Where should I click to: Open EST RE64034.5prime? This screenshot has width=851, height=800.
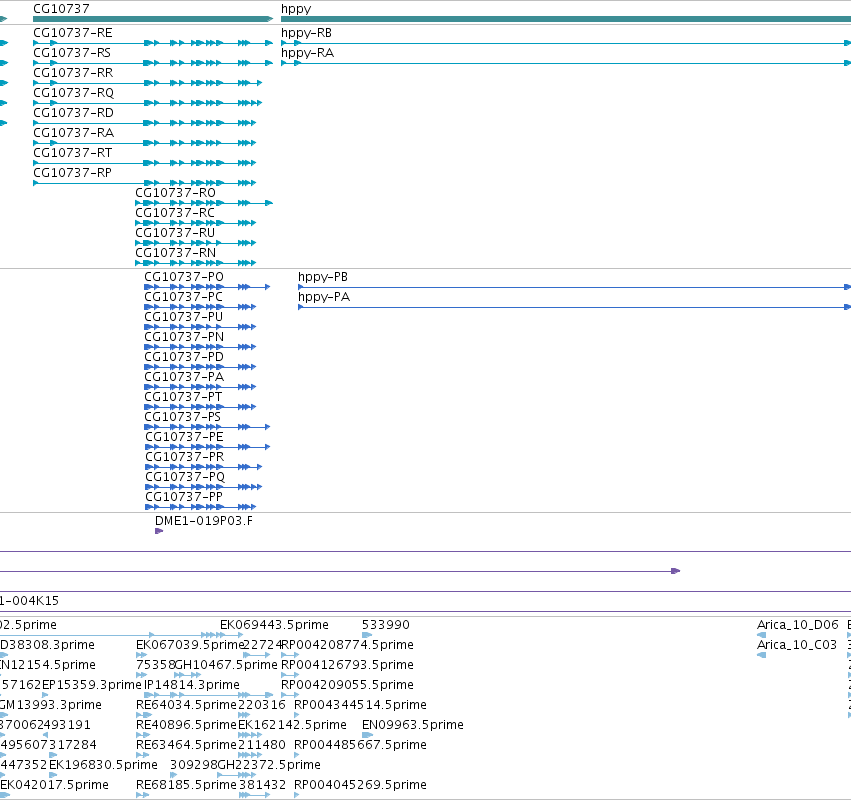187,705
